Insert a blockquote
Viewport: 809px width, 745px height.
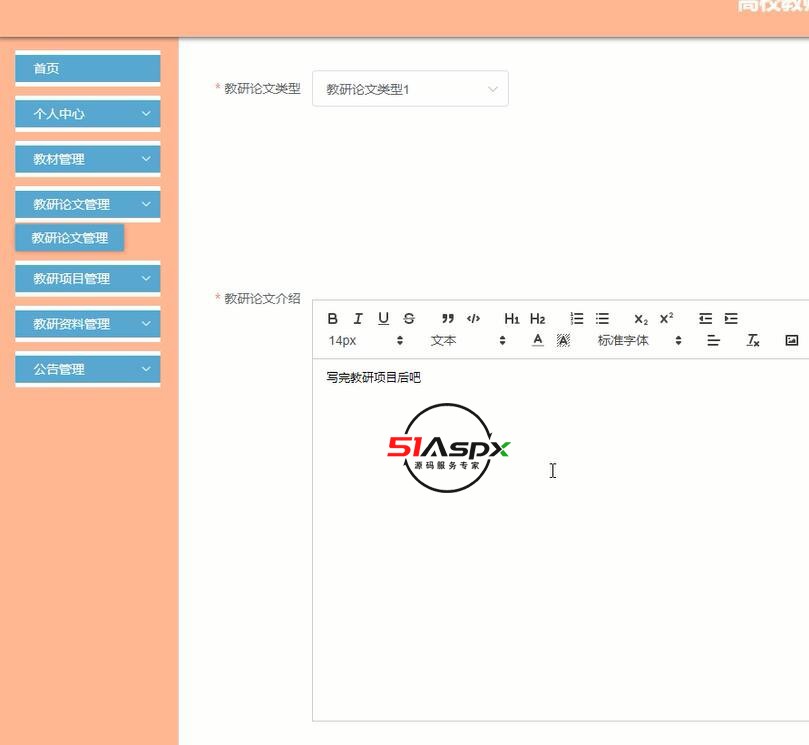[448, 318]
